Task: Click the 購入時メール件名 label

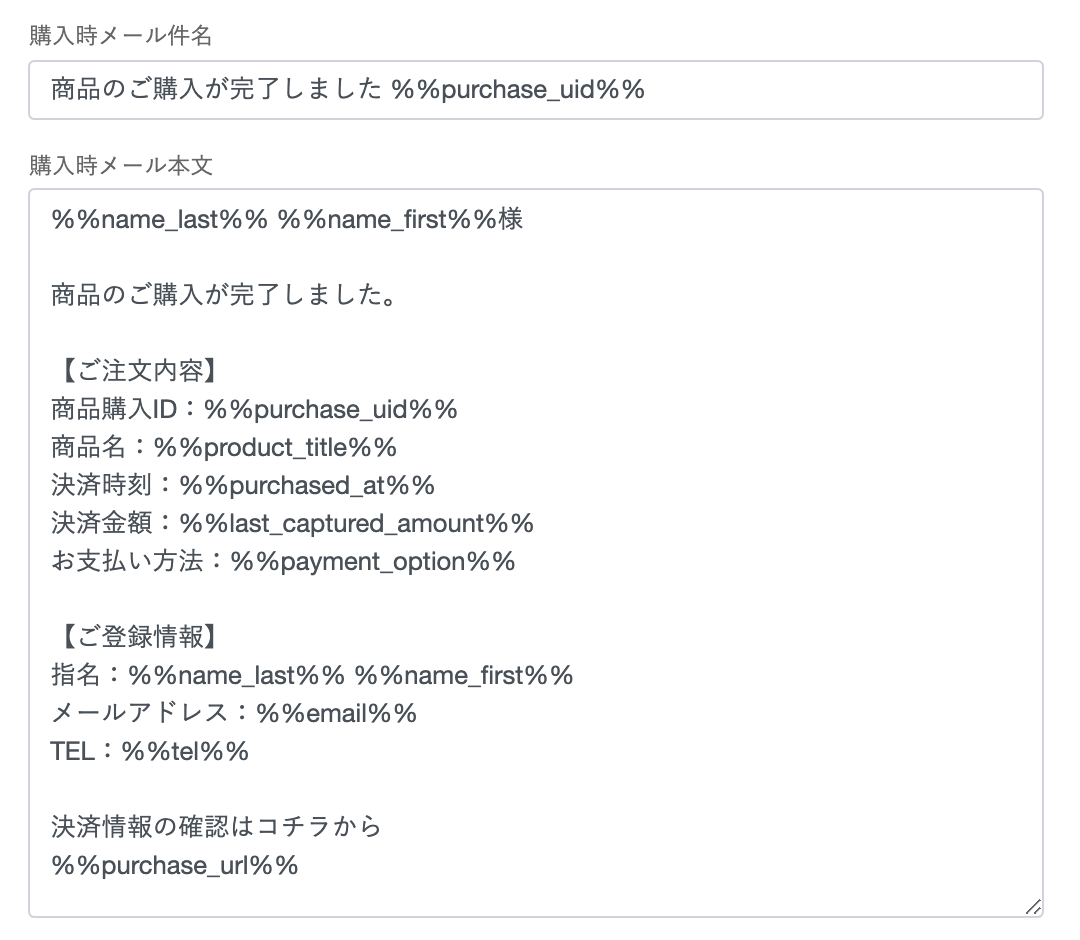Action: (120, 36)
